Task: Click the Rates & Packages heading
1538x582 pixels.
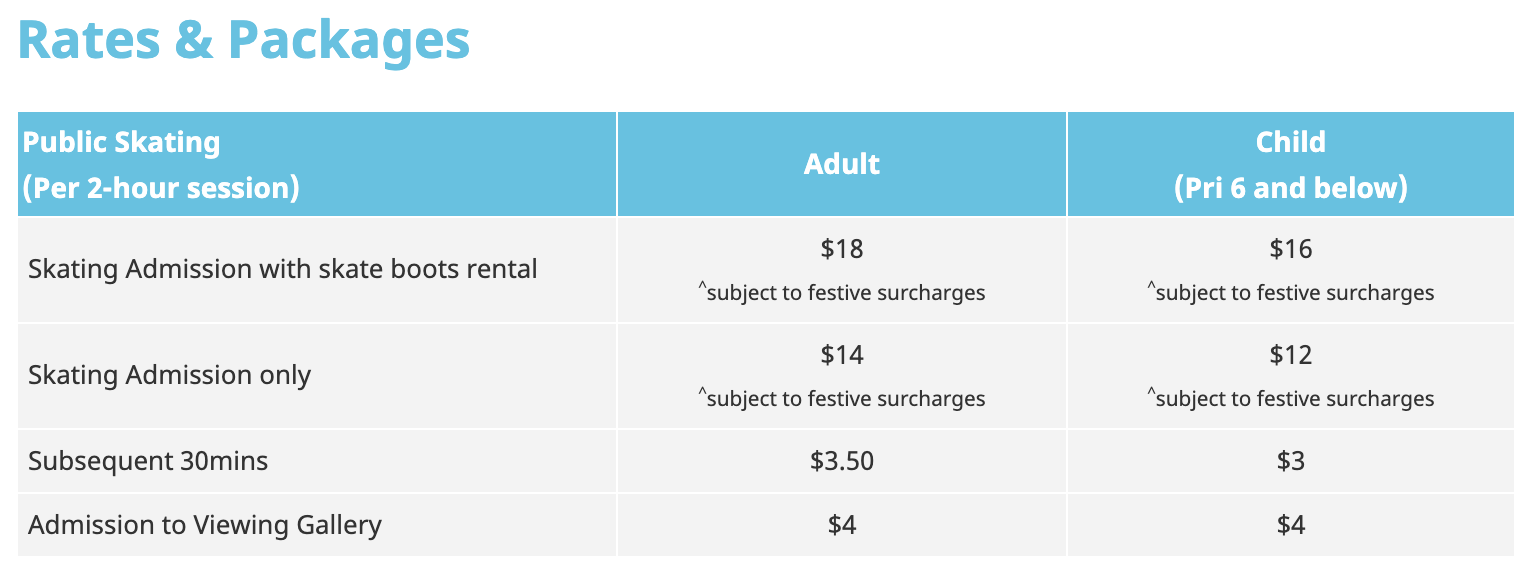Action: pos(244,40)
